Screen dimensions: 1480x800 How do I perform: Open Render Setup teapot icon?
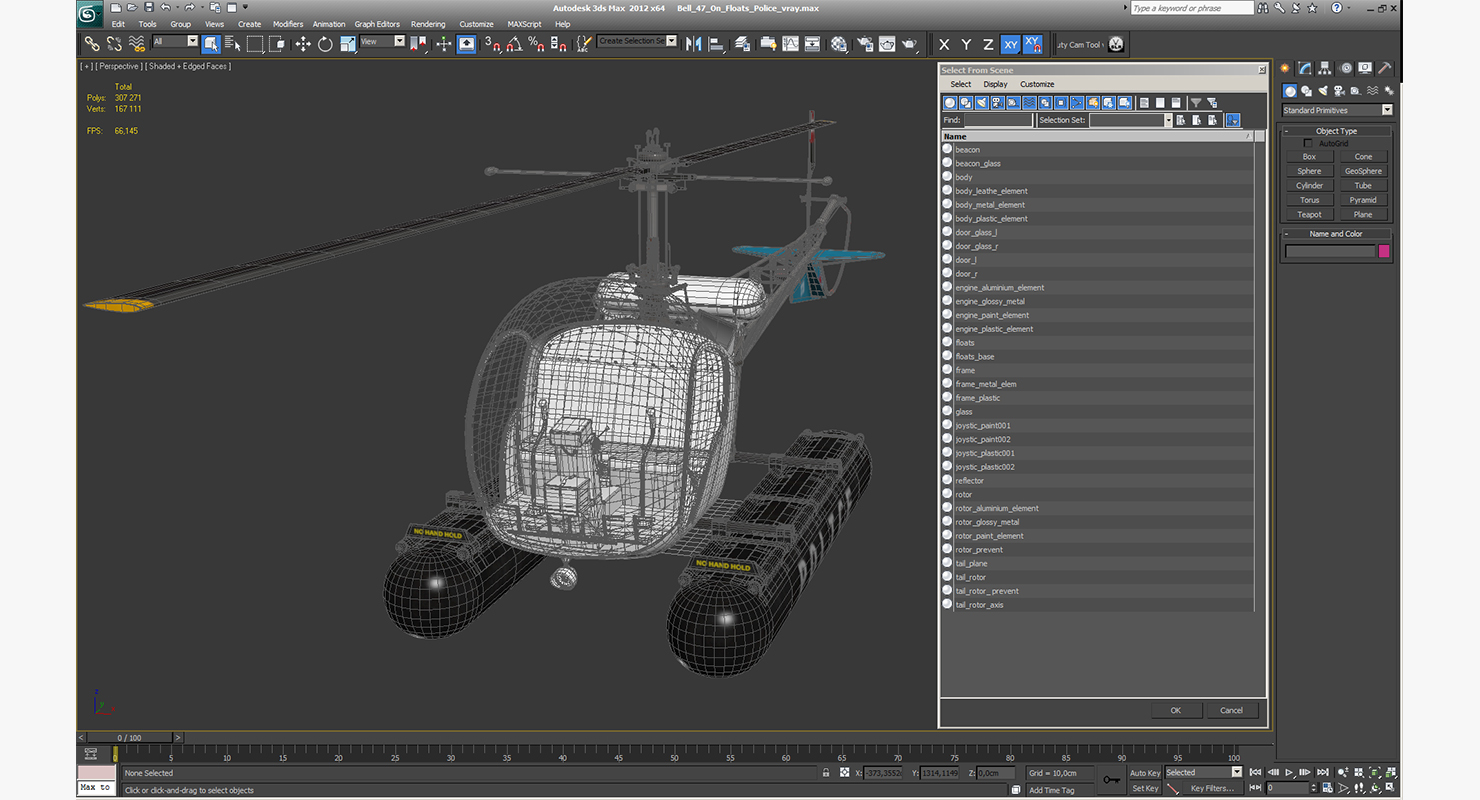[x=865, y=44]
